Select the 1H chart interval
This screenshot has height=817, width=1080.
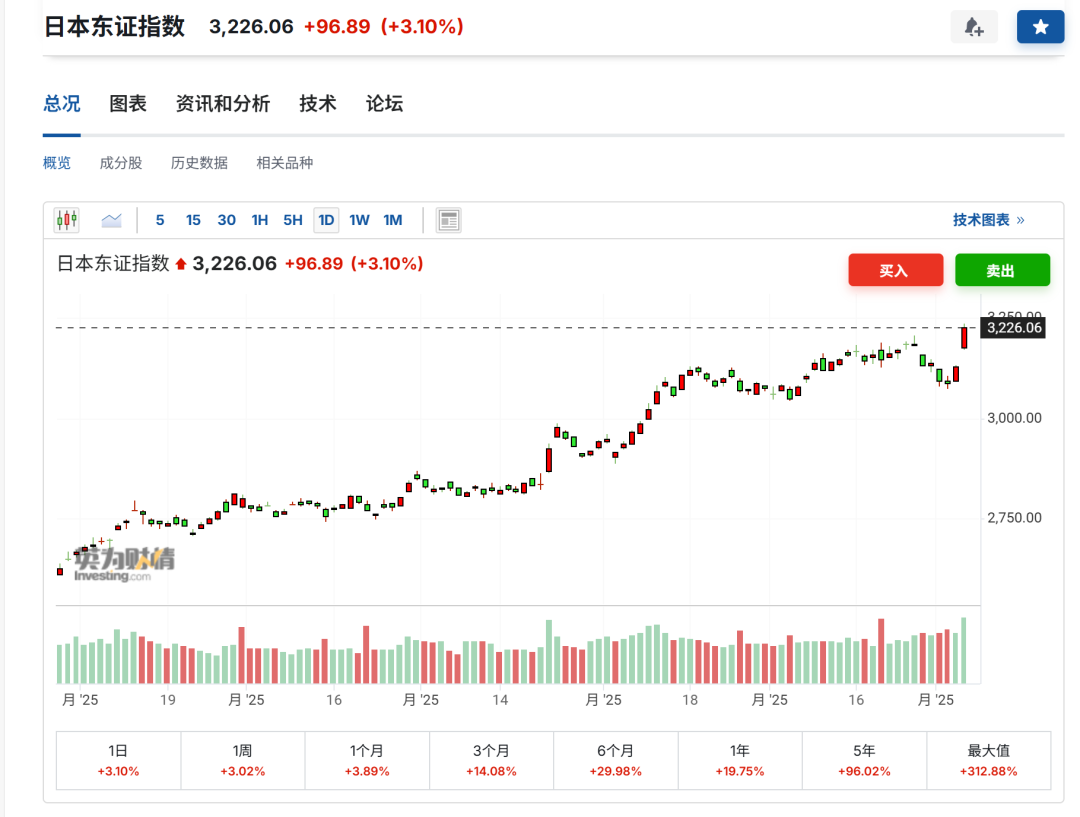[x=260, y=220]
